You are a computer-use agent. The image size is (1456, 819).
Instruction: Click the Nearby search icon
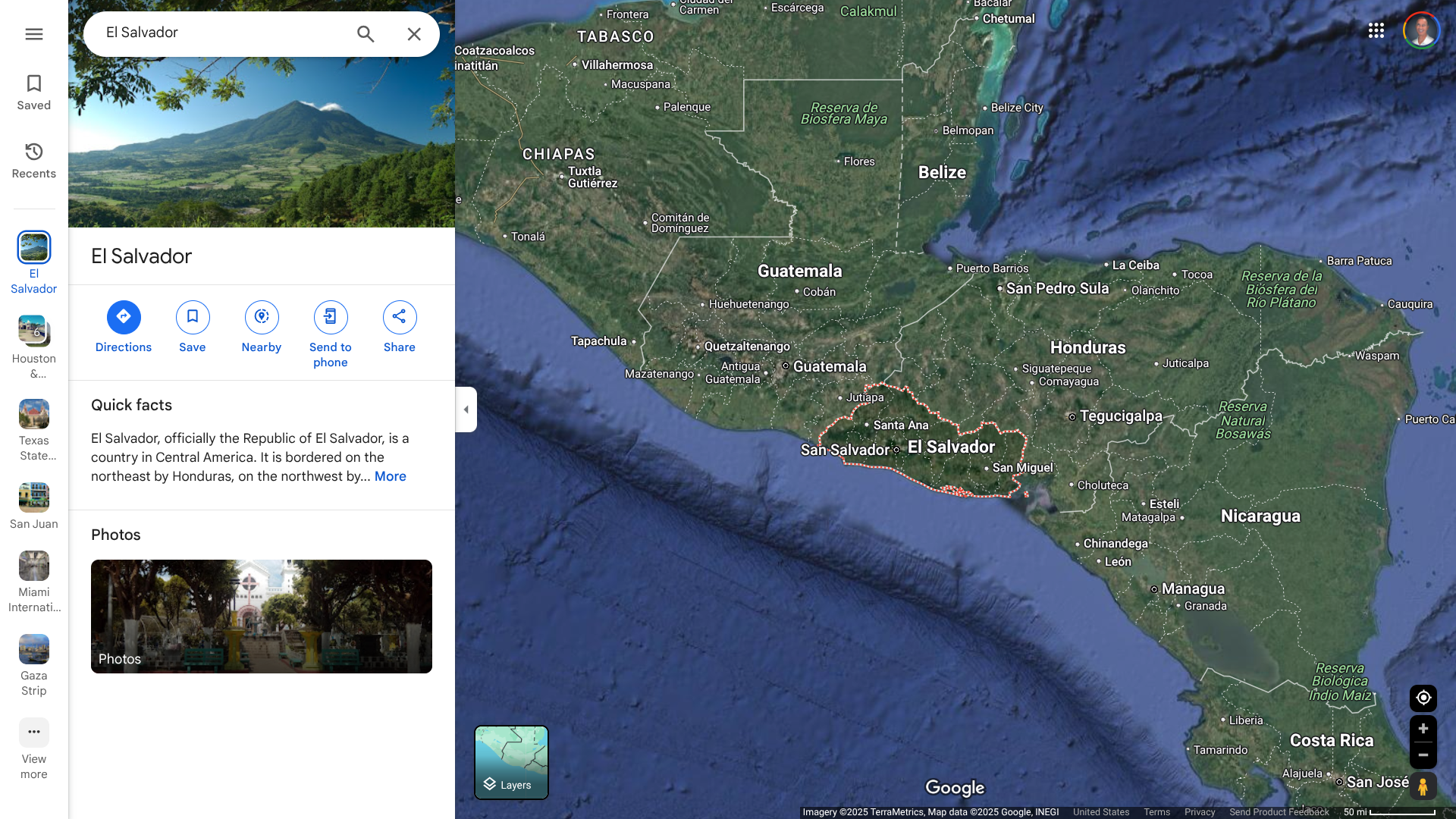point(262,317)
